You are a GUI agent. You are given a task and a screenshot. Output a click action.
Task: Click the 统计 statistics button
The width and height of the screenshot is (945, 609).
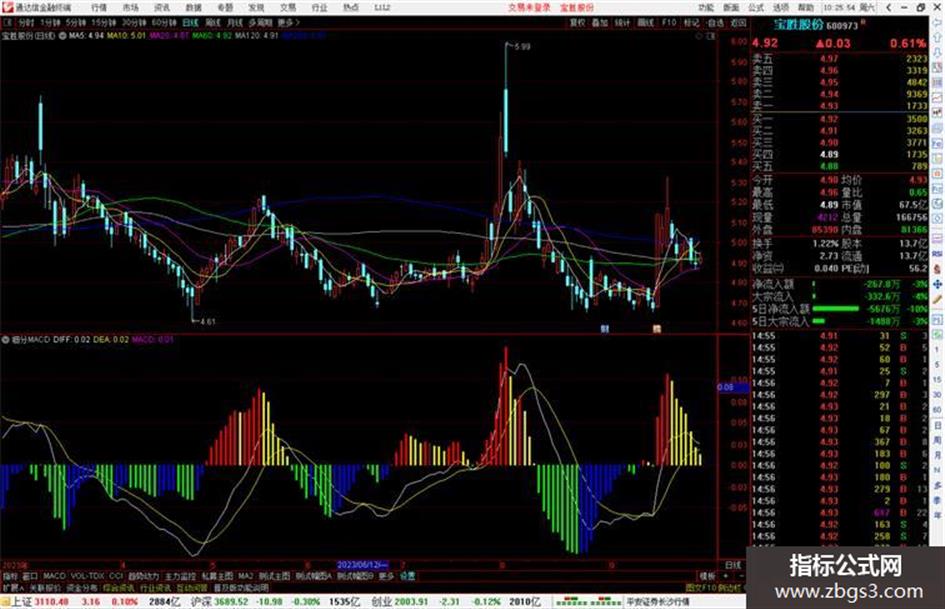point(622,22)
